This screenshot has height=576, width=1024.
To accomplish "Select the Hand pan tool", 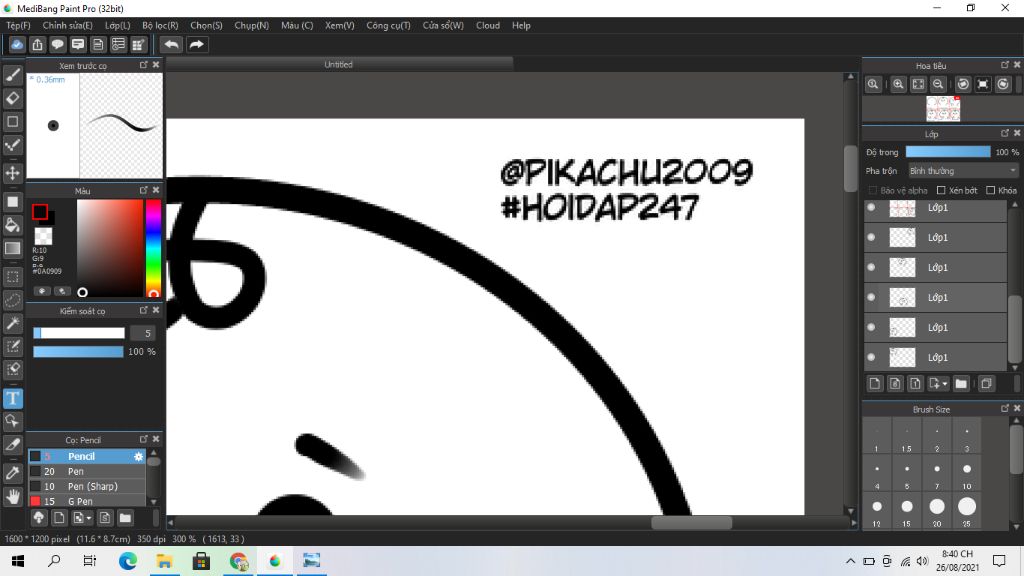I will (x=12, y=496).
